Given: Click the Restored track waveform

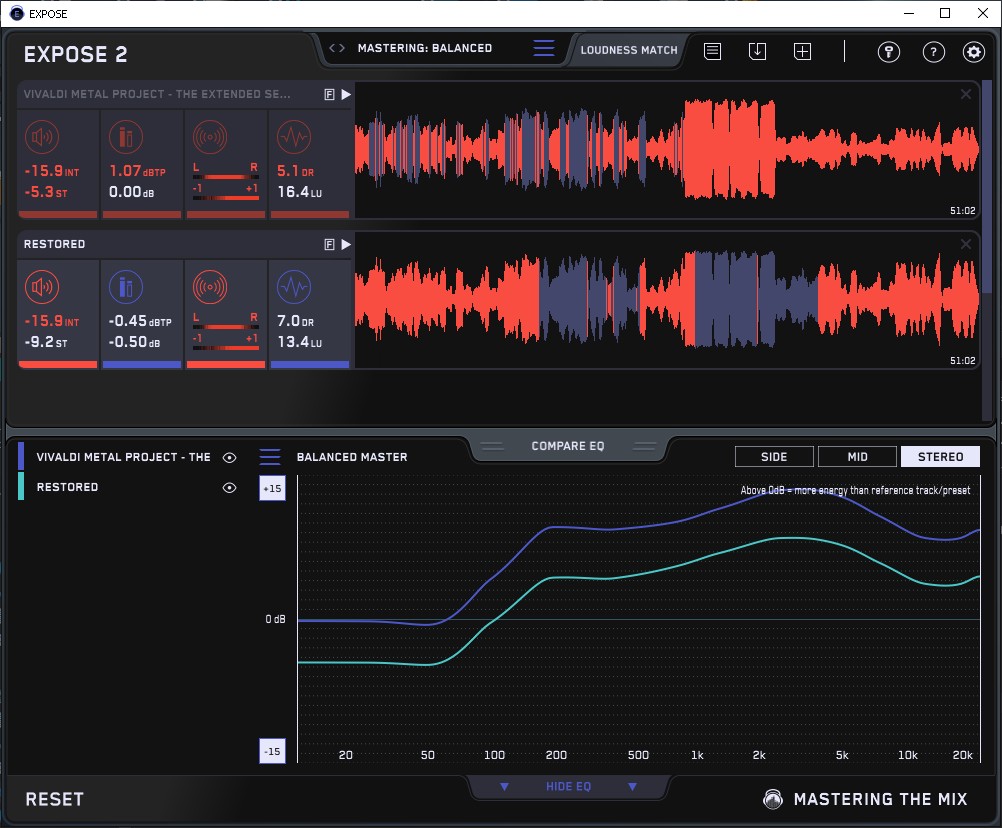Looking at the screenshot, I should click(667, 300).
